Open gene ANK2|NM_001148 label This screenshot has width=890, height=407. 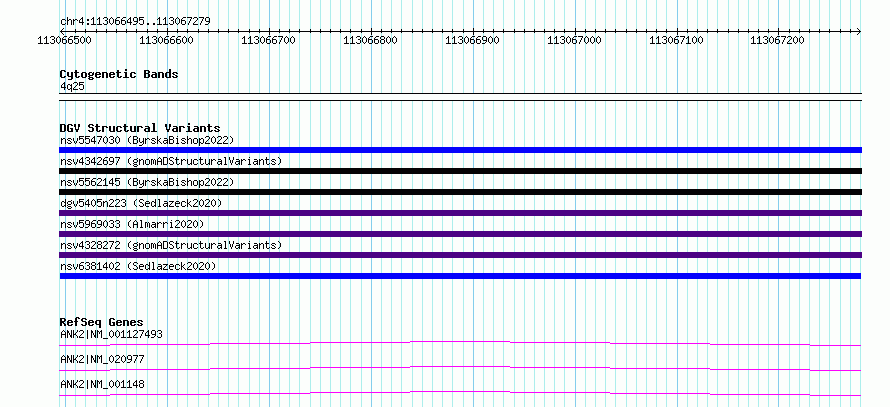(x=102, y=384)
